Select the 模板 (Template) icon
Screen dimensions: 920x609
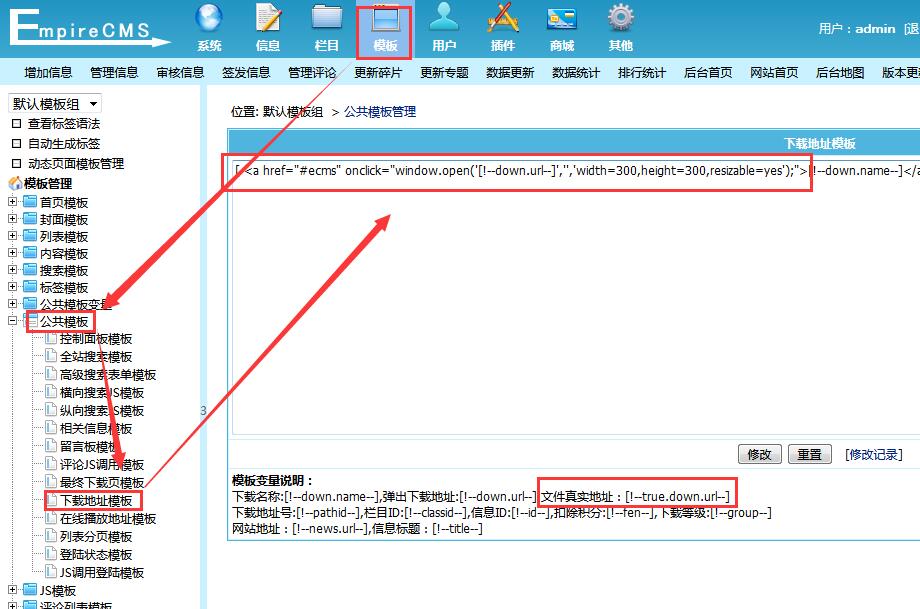coord(385,20)
